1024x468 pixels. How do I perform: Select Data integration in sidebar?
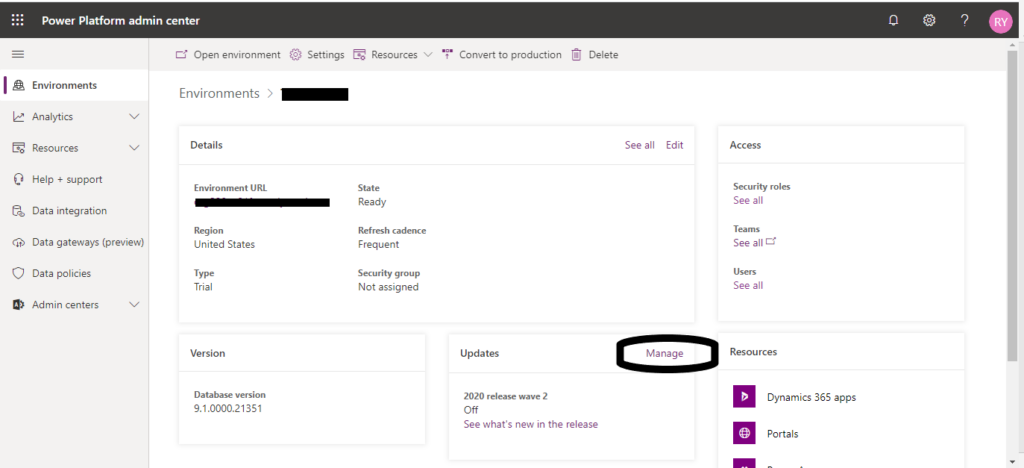click(x=74, y=211)
